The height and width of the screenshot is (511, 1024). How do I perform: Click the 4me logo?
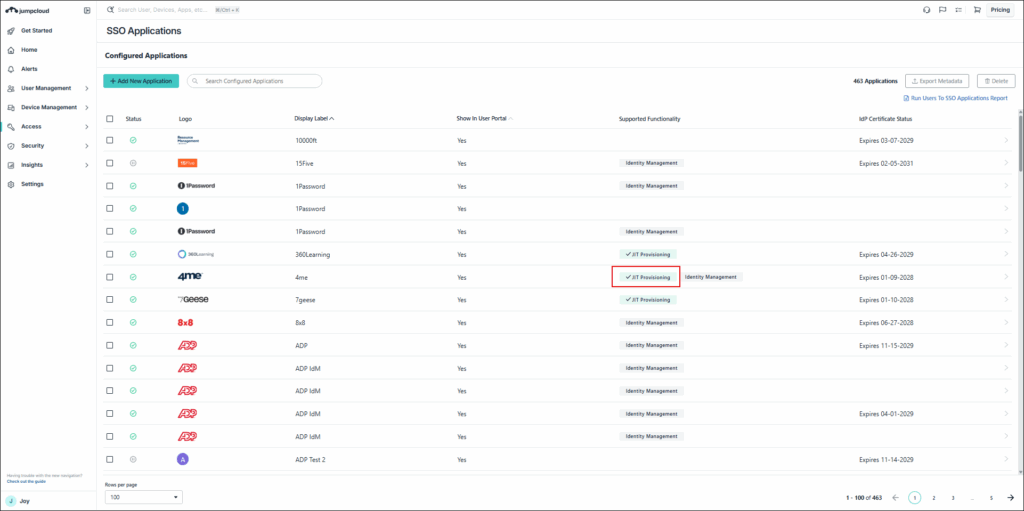(x=190, y=276)
